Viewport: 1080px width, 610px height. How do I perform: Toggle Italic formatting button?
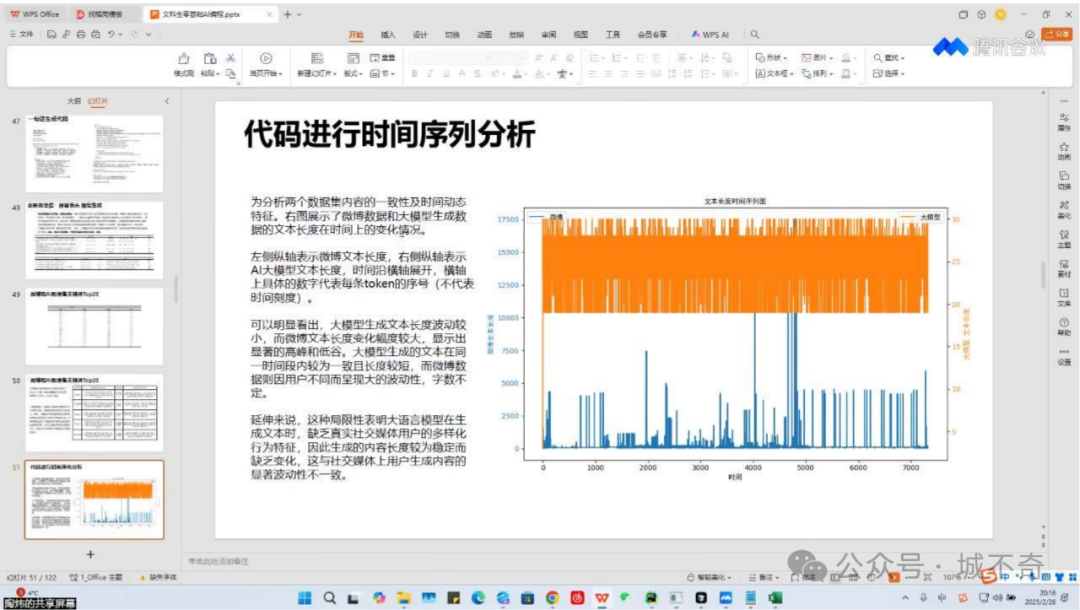(x=430, y=74)
